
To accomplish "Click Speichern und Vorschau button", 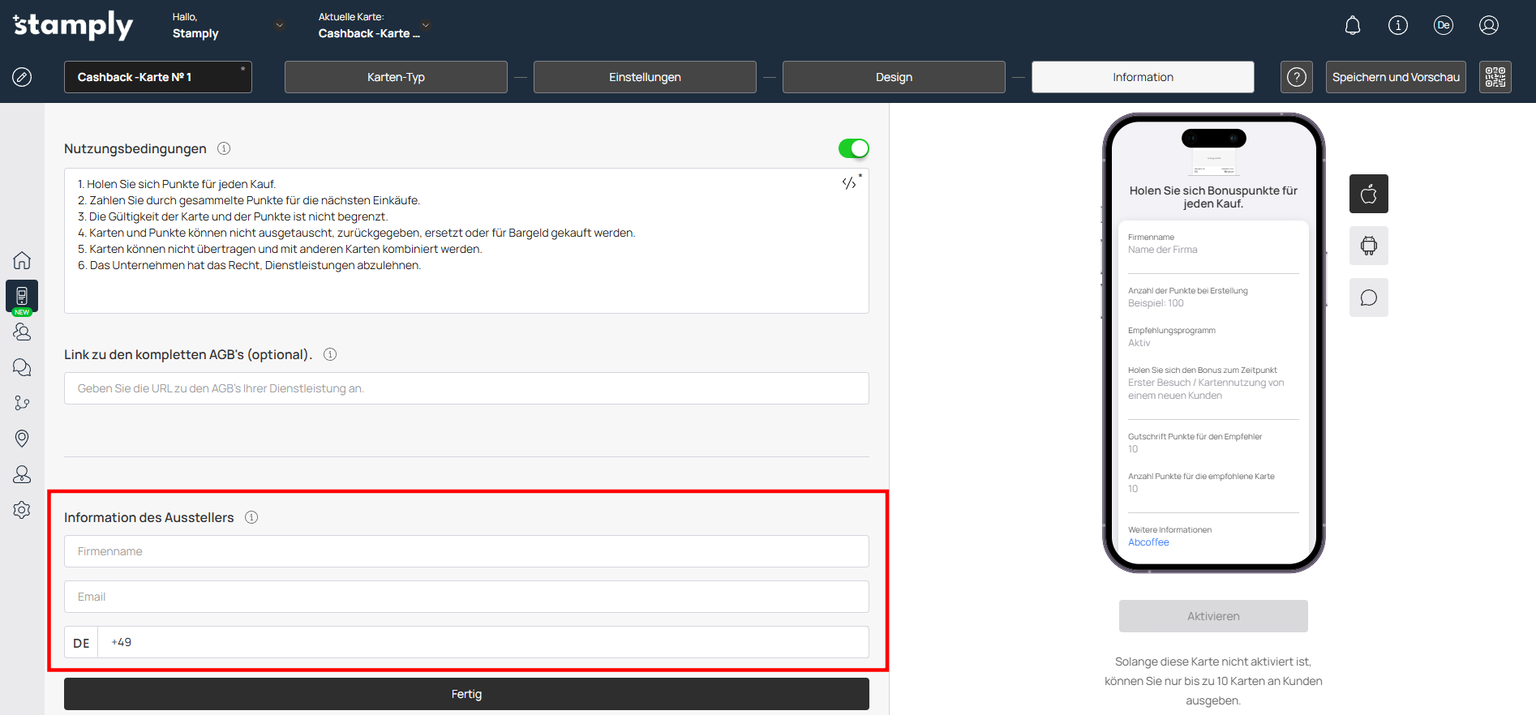I will coord(1396,77).
